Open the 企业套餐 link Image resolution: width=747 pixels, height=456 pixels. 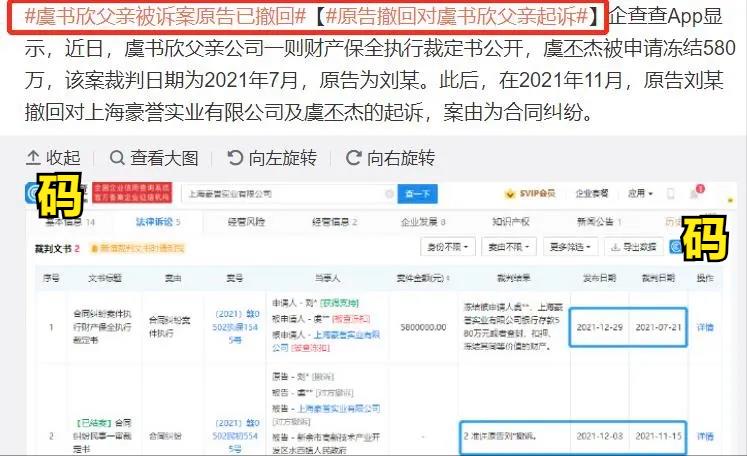(592, 193)
